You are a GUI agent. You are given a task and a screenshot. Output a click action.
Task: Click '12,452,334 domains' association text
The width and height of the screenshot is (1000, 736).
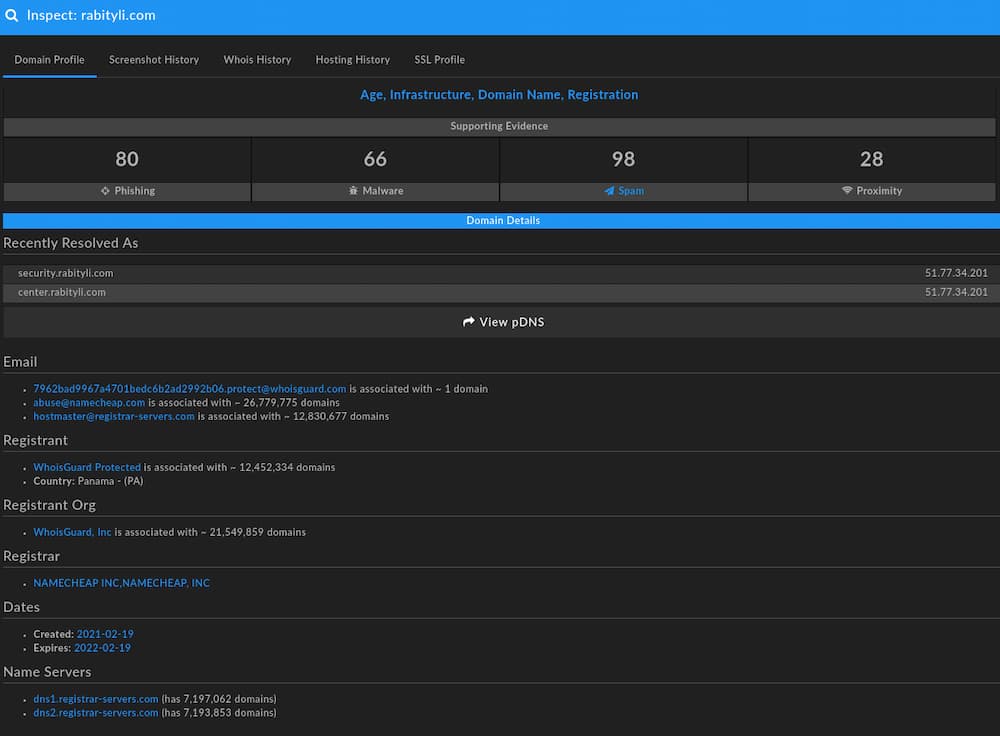(x=287, y=467)
